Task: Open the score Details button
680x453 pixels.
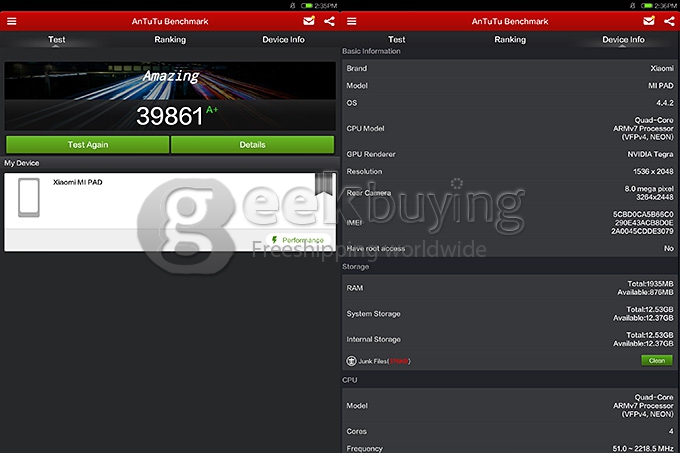Action: tap(252, 145)
